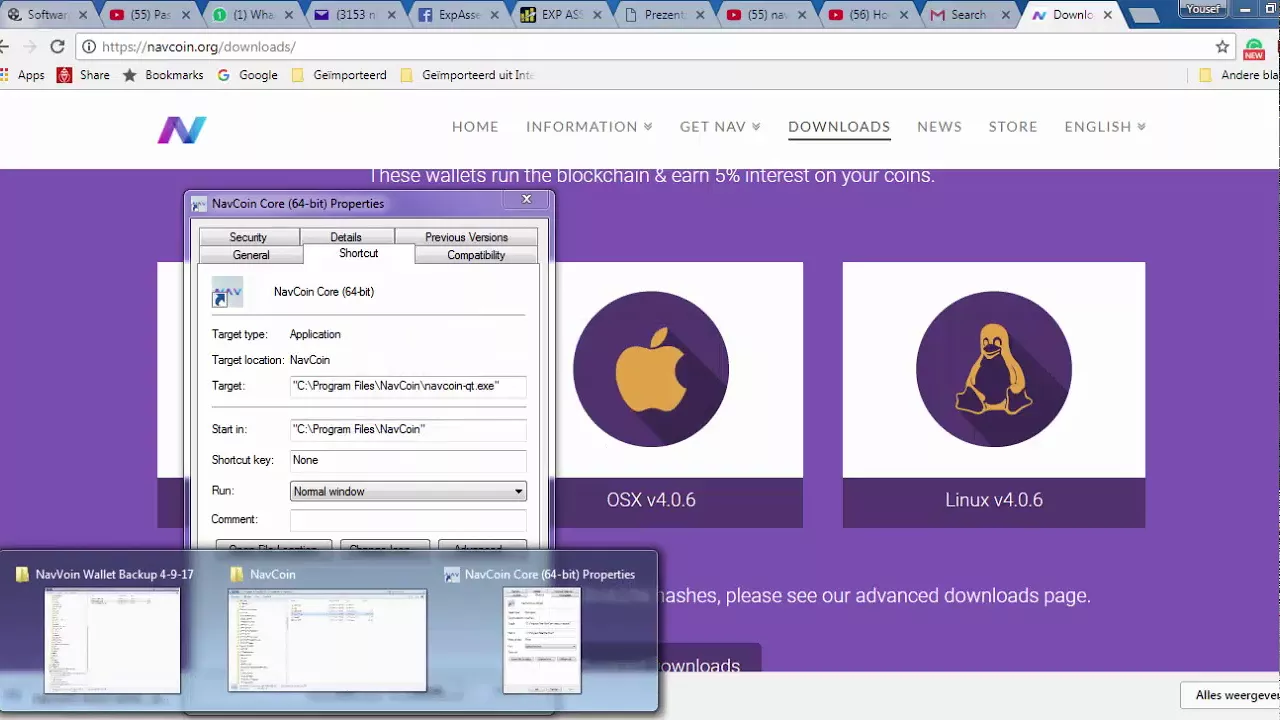The image size is (1280, 720).
Task: Go forward with the browser arrow
Action: click(x=30, y=47)
